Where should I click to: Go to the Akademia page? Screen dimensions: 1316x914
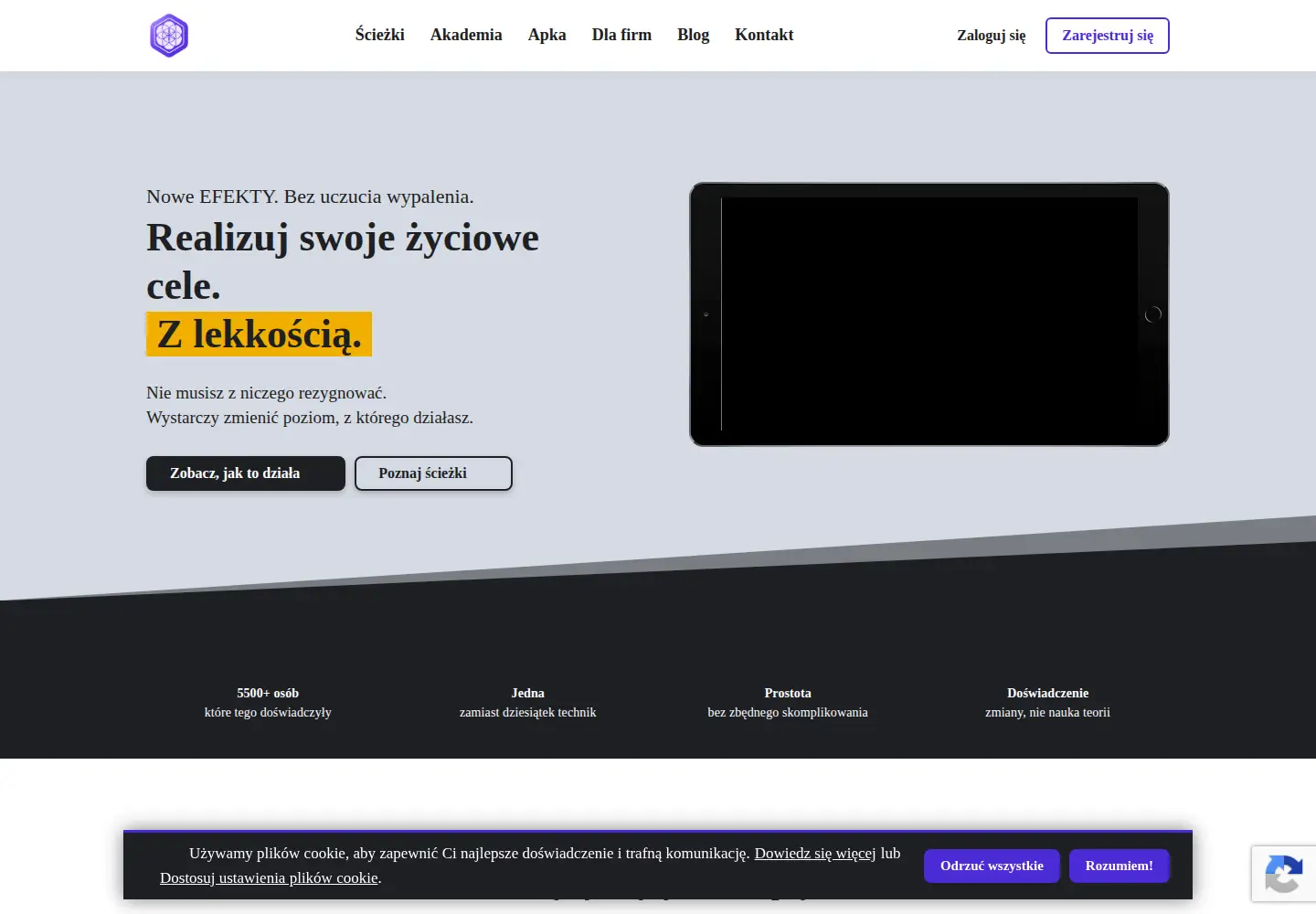click(466, 35)
